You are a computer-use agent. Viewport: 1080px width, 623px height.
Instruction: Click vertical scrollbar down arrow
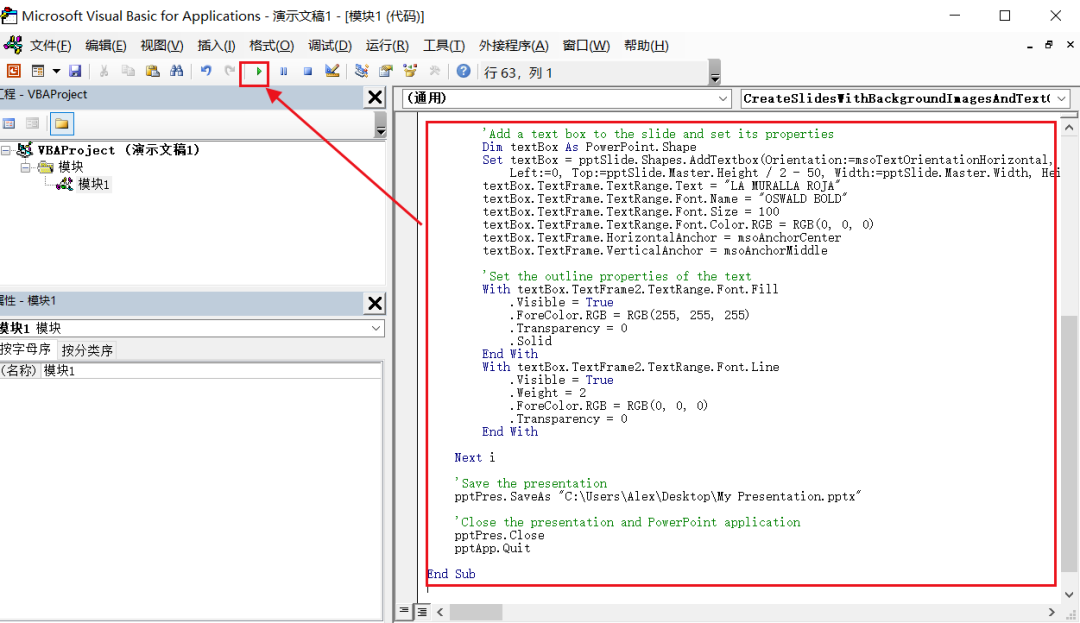click(1068, 594)
